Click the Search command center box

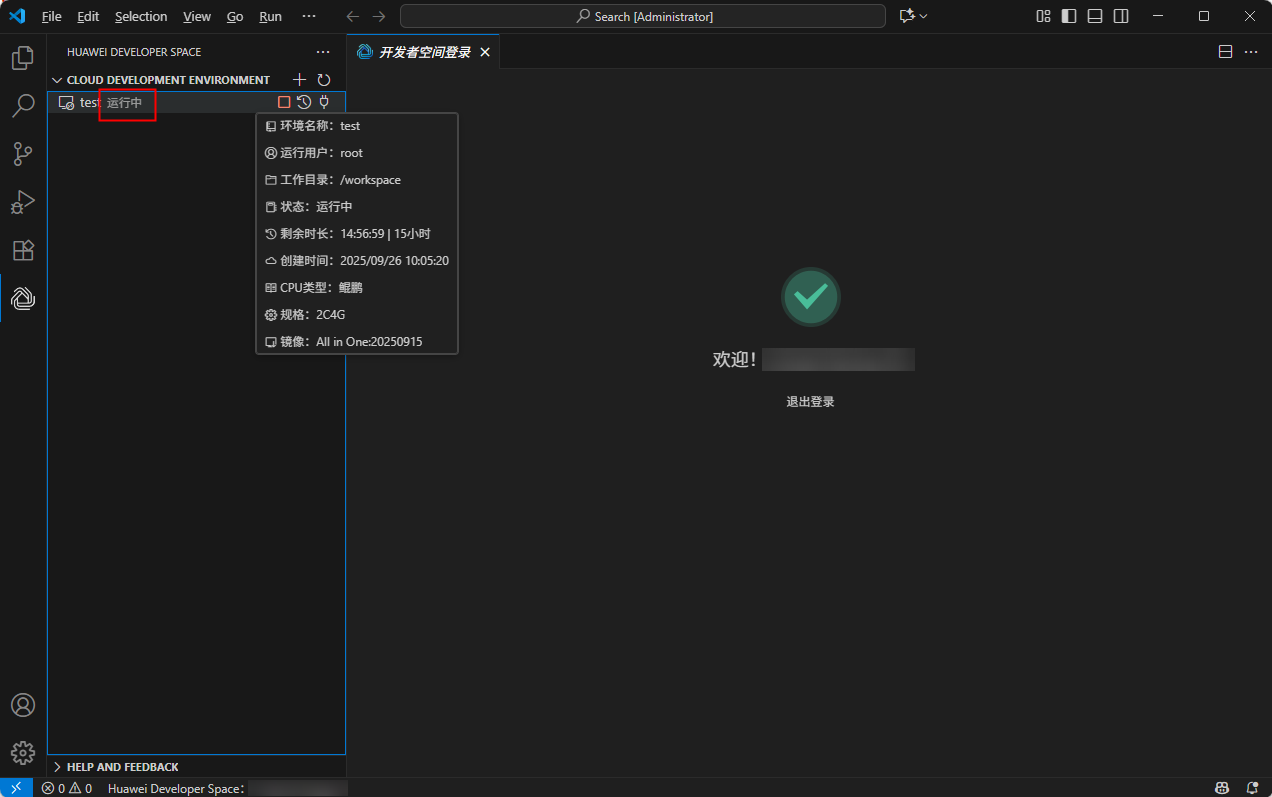pyautogui.click(x=643, y=17)
